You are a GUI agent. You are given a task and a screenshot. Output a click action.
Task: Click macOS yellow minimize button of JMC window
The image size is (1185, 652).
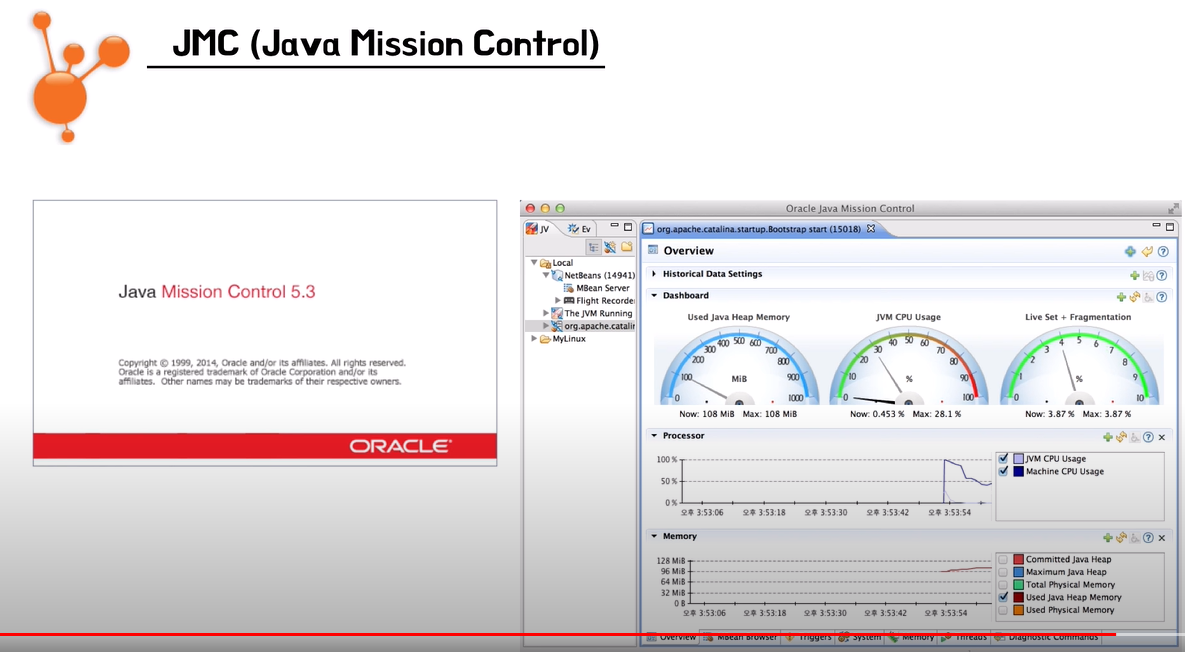click(x=545, y=208)
